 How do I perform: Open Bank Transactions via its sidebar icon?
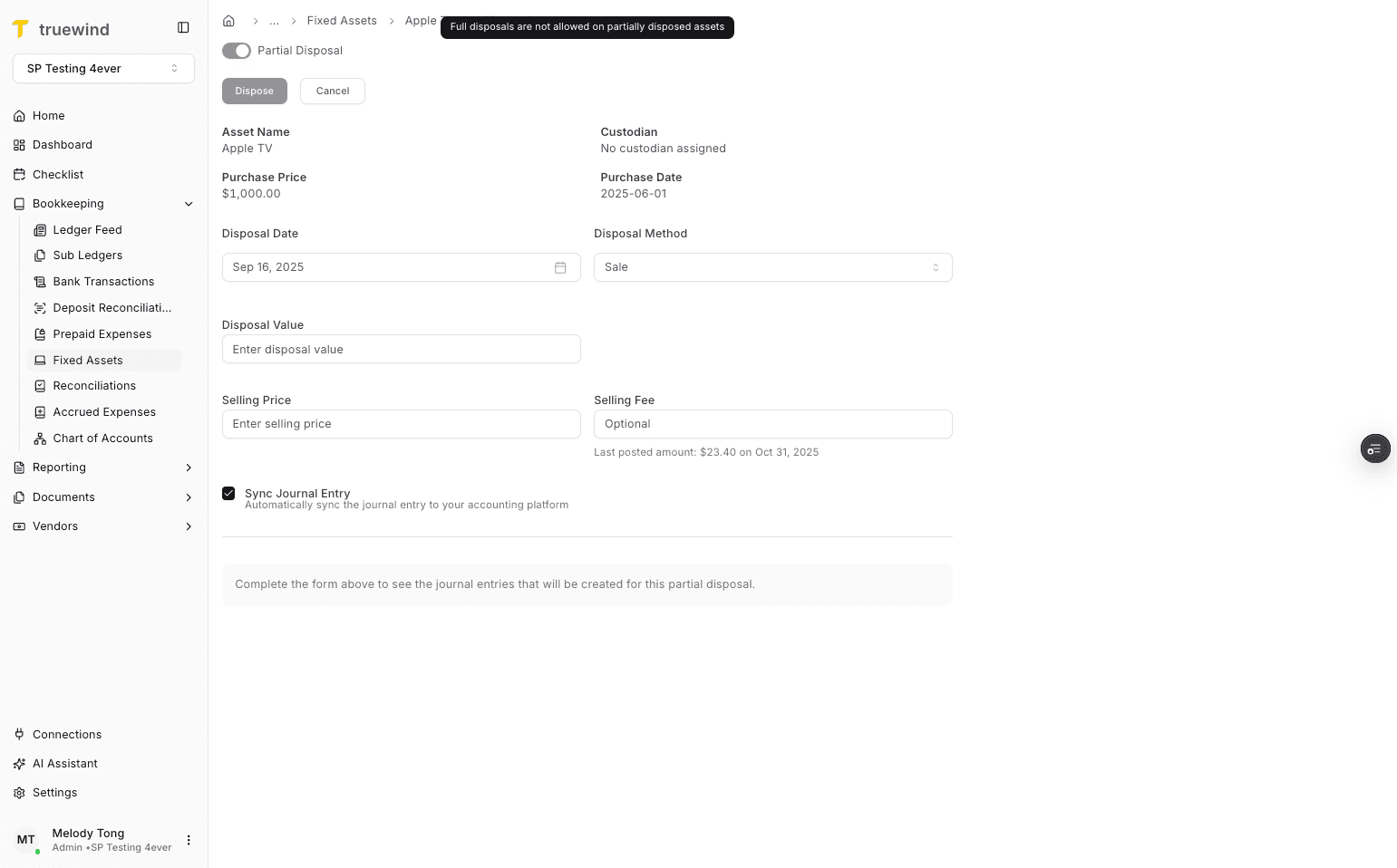pos(40,281)
